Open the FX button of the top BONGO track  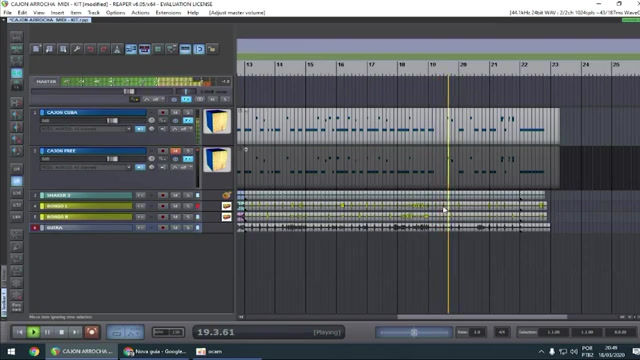tap(140, 206)
